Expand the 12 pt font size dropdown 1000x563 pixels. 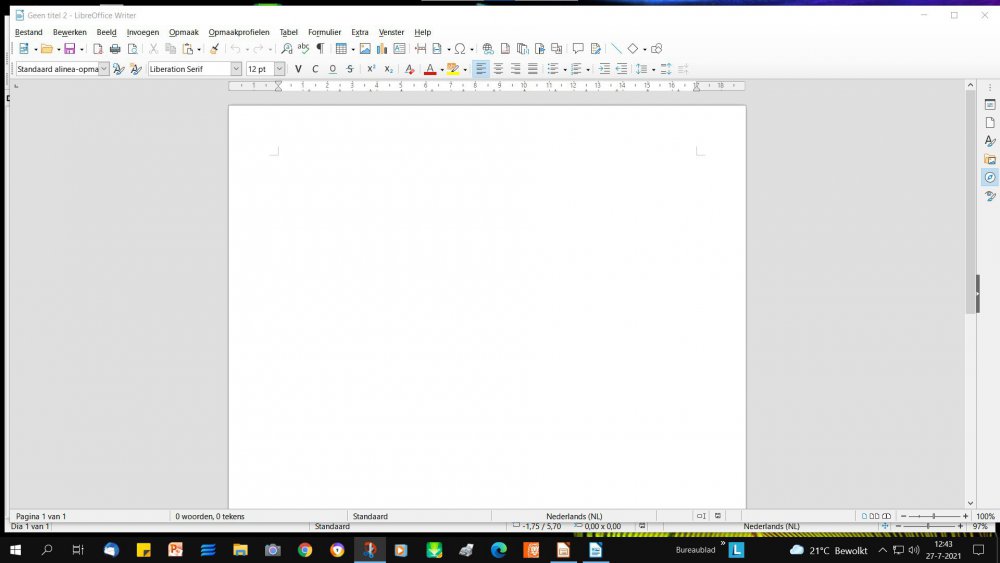[x=280, y=69]
